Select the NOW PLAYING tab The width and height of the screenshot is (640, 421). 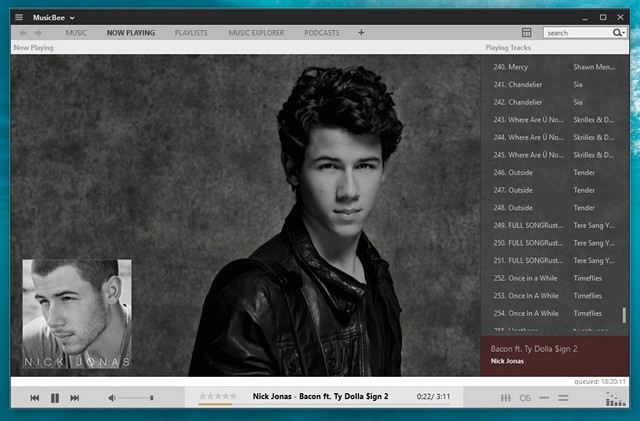[x=131, y=33]
